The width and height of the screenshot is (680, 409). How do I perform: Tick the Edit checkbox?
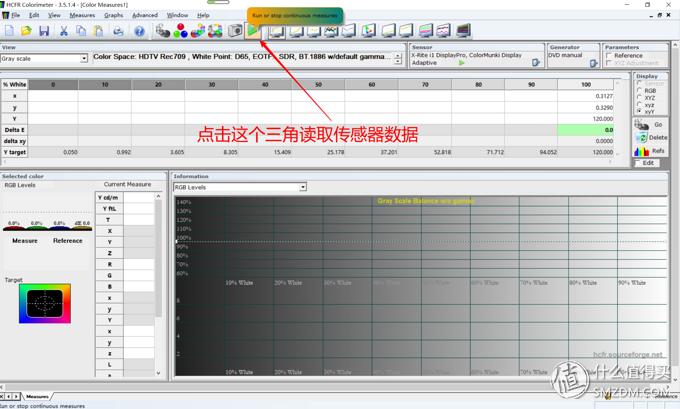638,164
